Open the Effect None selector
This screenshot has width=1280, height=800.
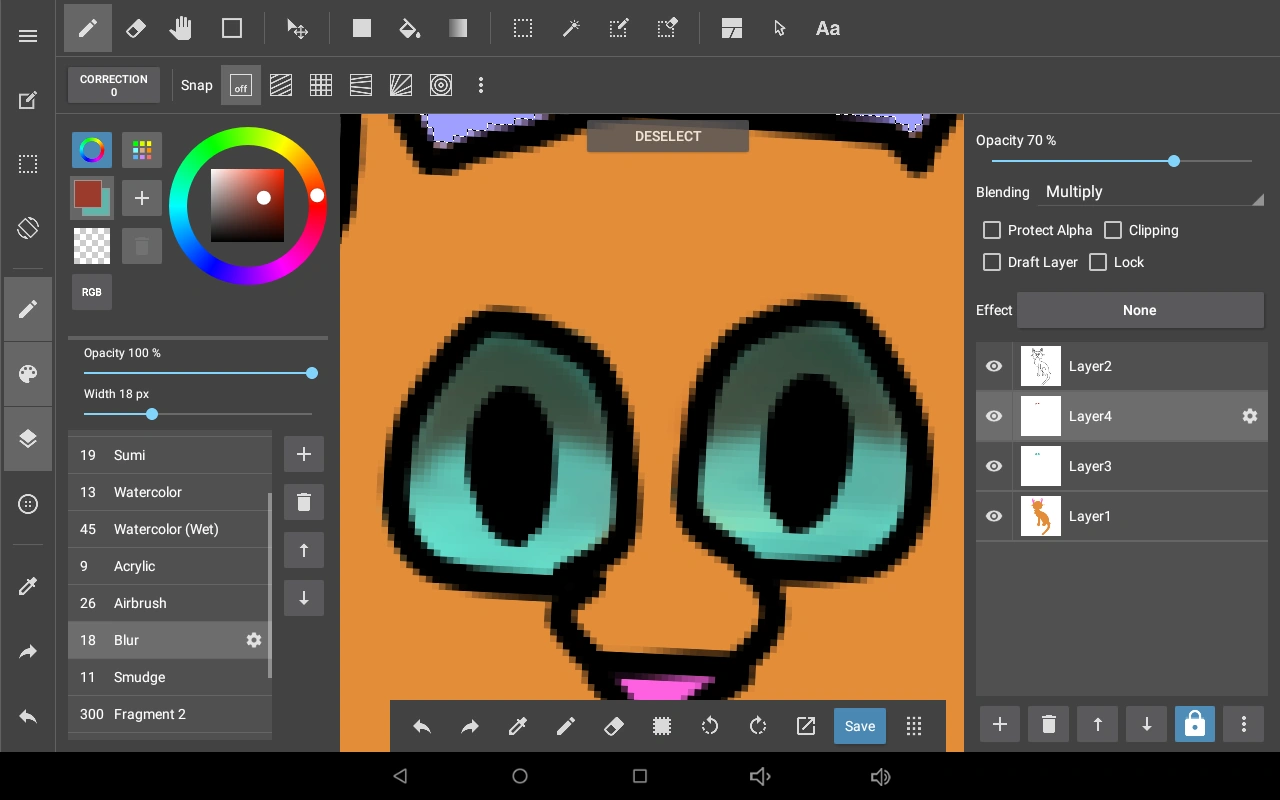click(x=1139, y=310)
